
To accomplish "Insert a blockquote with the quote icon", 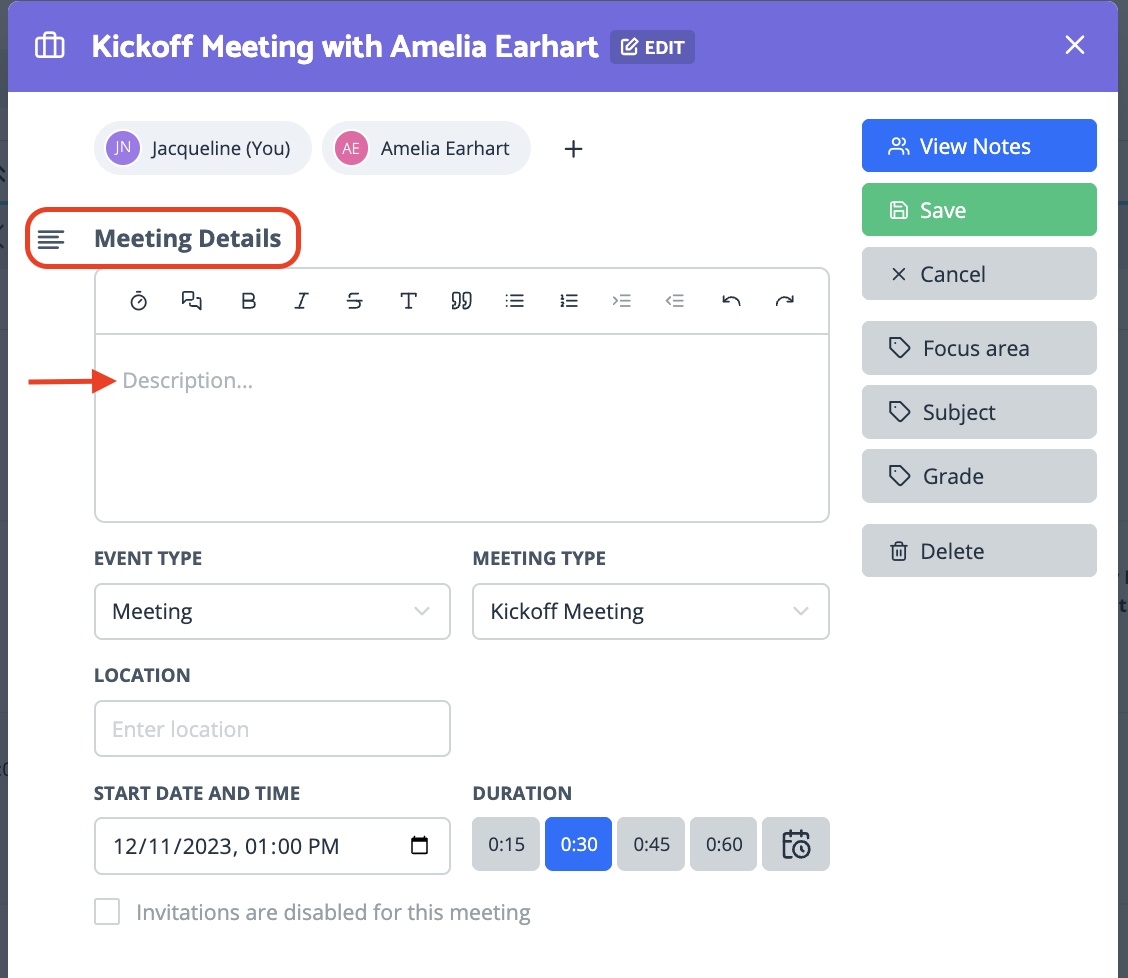I will coord(461,301).
